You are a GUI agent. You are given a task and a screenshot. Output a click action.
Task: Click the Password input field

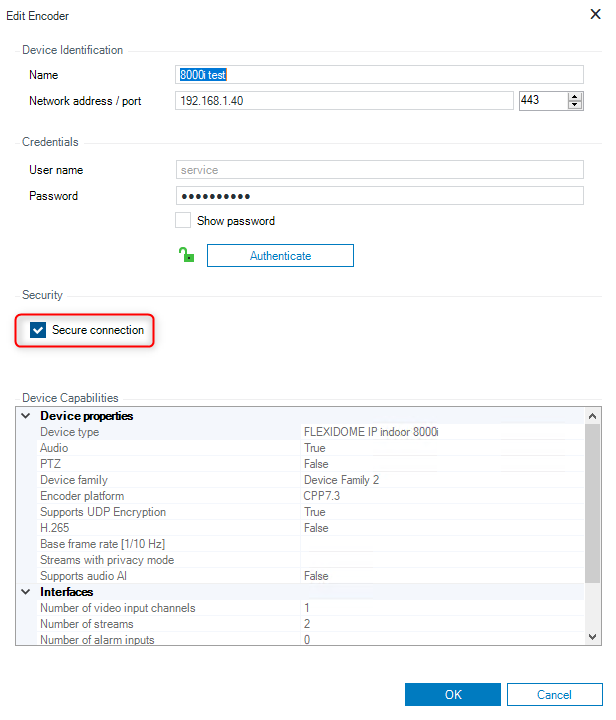coord(380,196)
